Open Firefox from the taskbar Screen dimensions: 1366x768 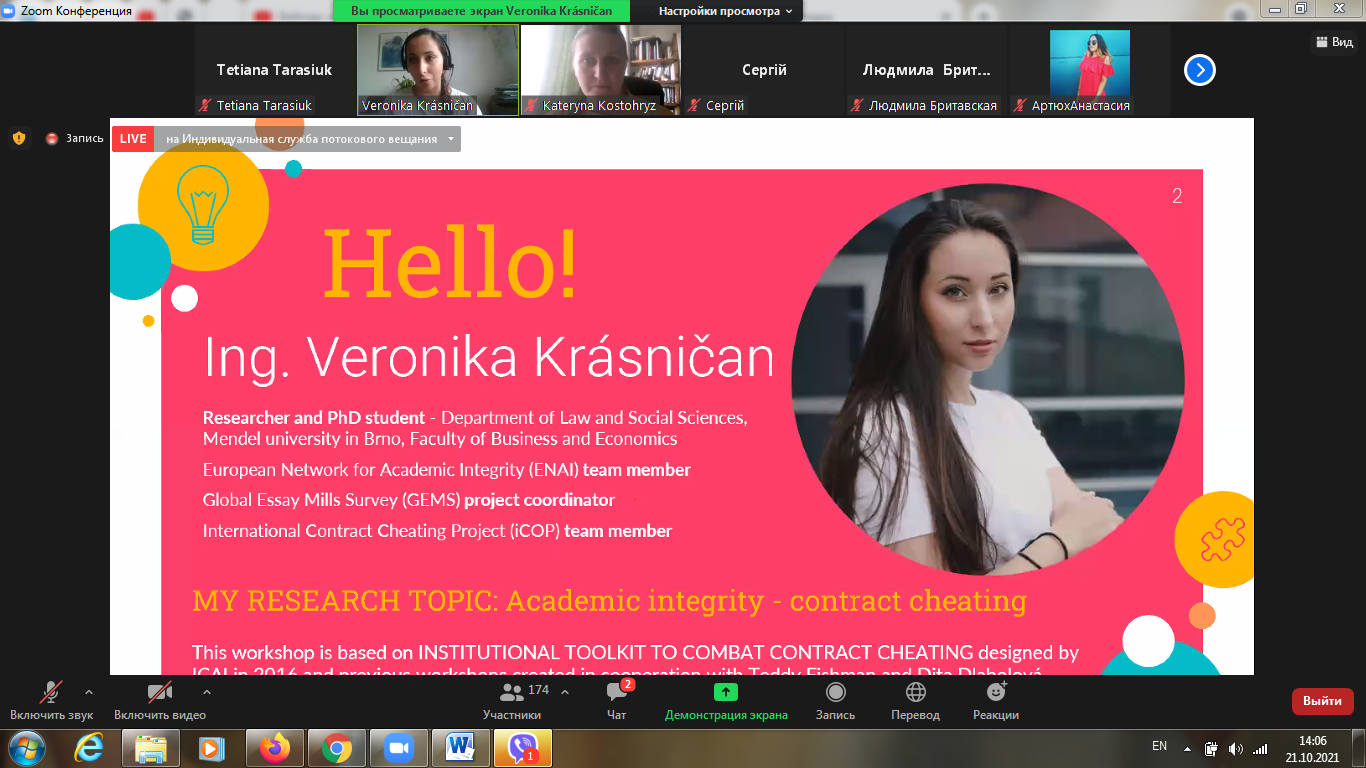tap(274, 747)
